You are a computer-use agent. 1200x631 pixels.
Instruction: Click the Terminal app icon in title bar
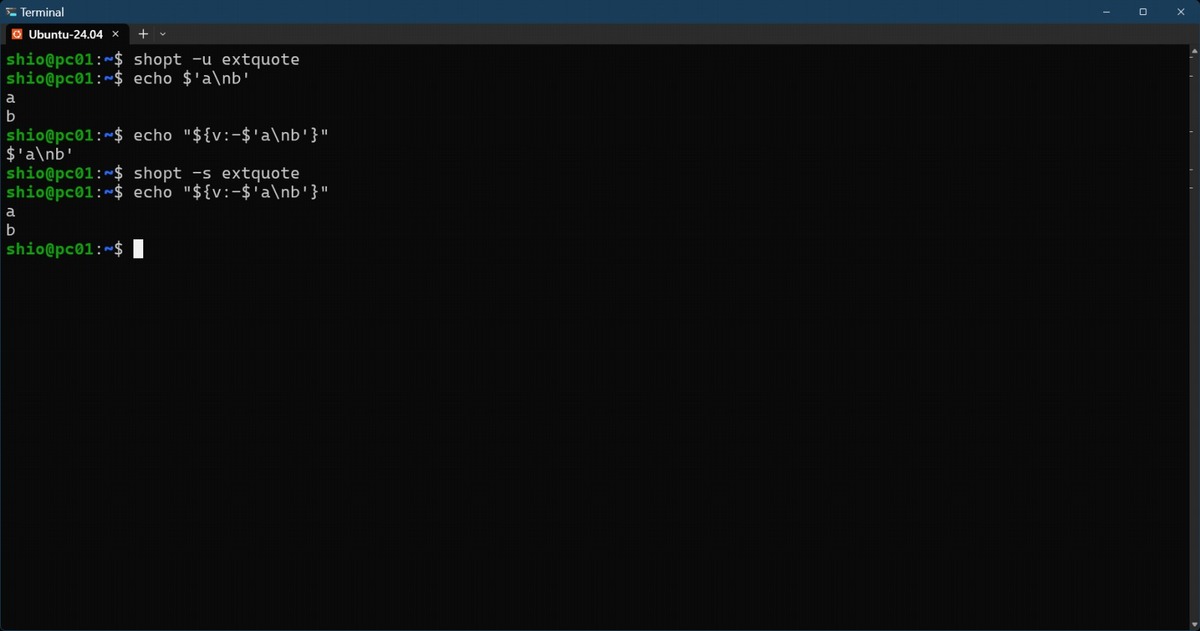[11, 12]
